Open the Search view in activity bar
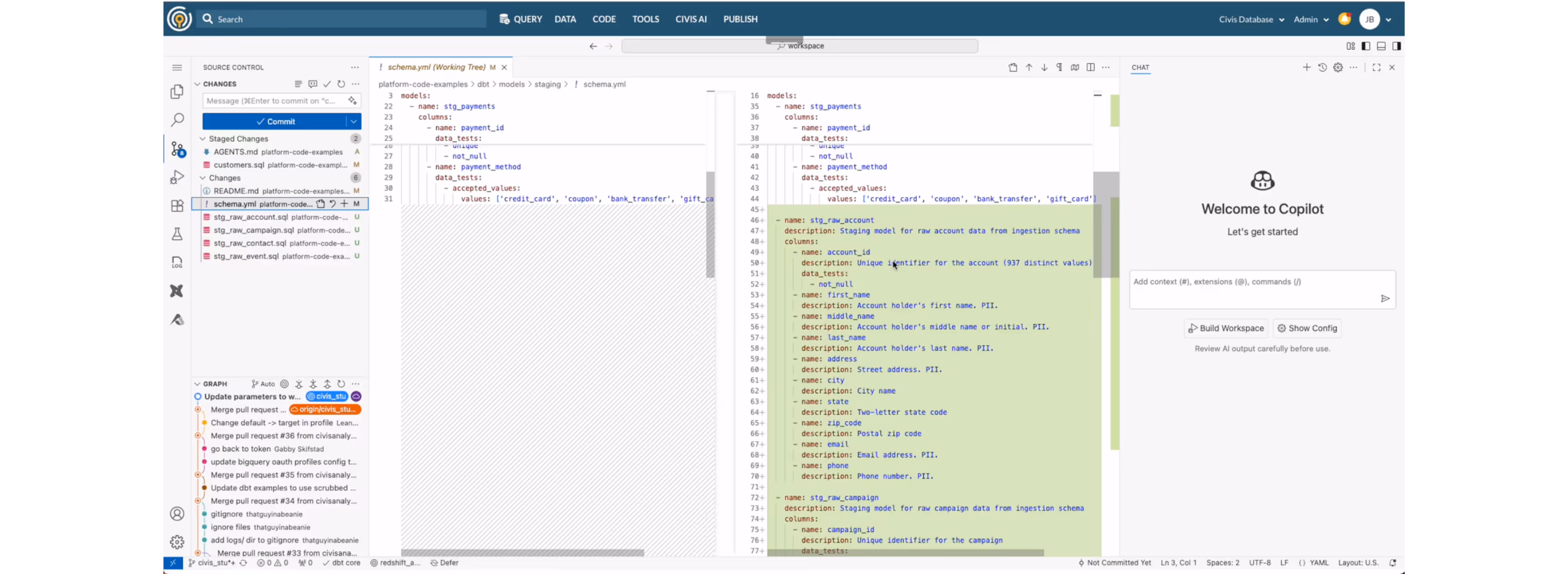This screenshot has height=574, width=1568. pos(177,120)
